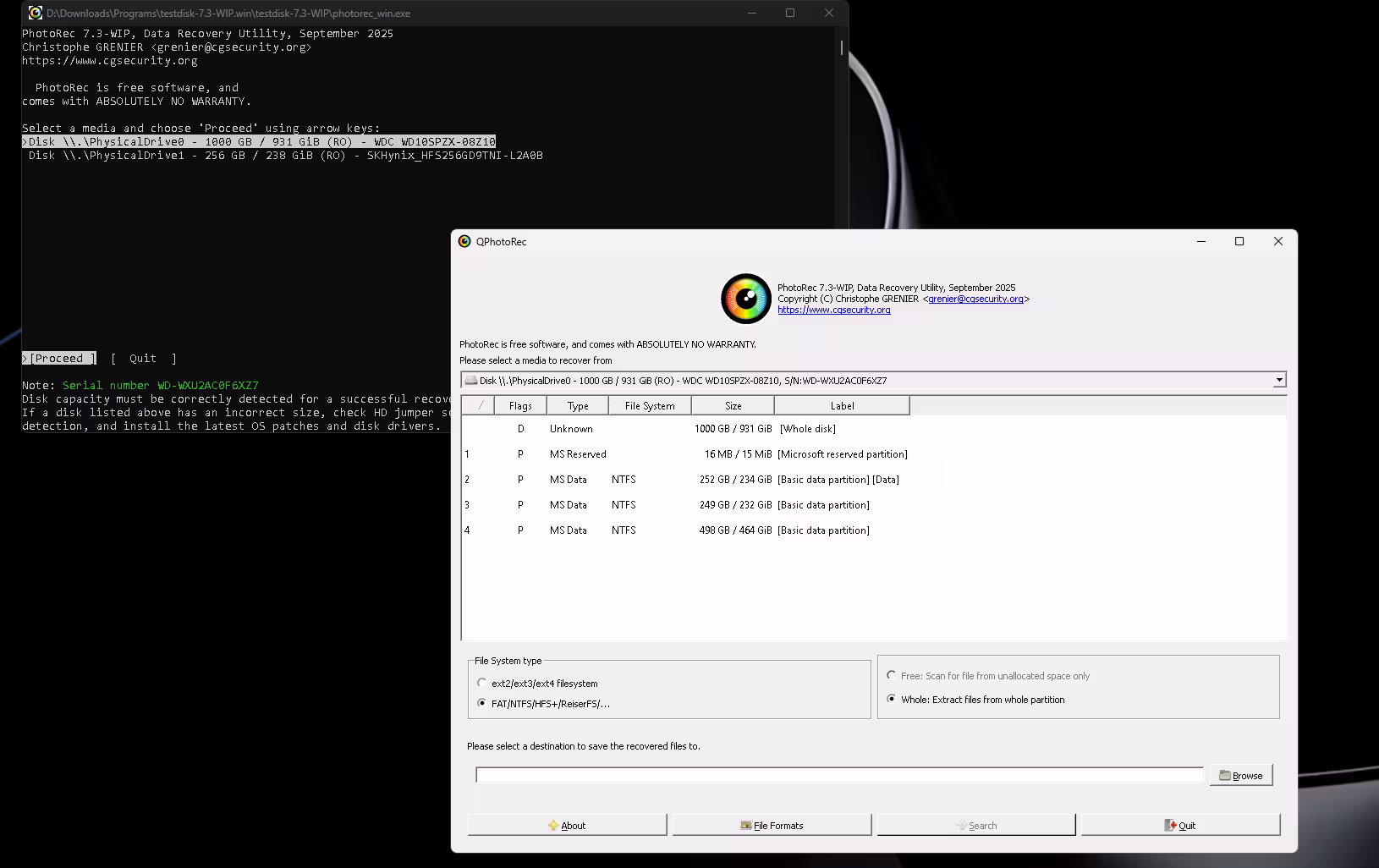Viewport: 1379px width, 868px height.
Task: Select ext2/ext3/ext4 filesystem radio option
Action: coord(481,683)
